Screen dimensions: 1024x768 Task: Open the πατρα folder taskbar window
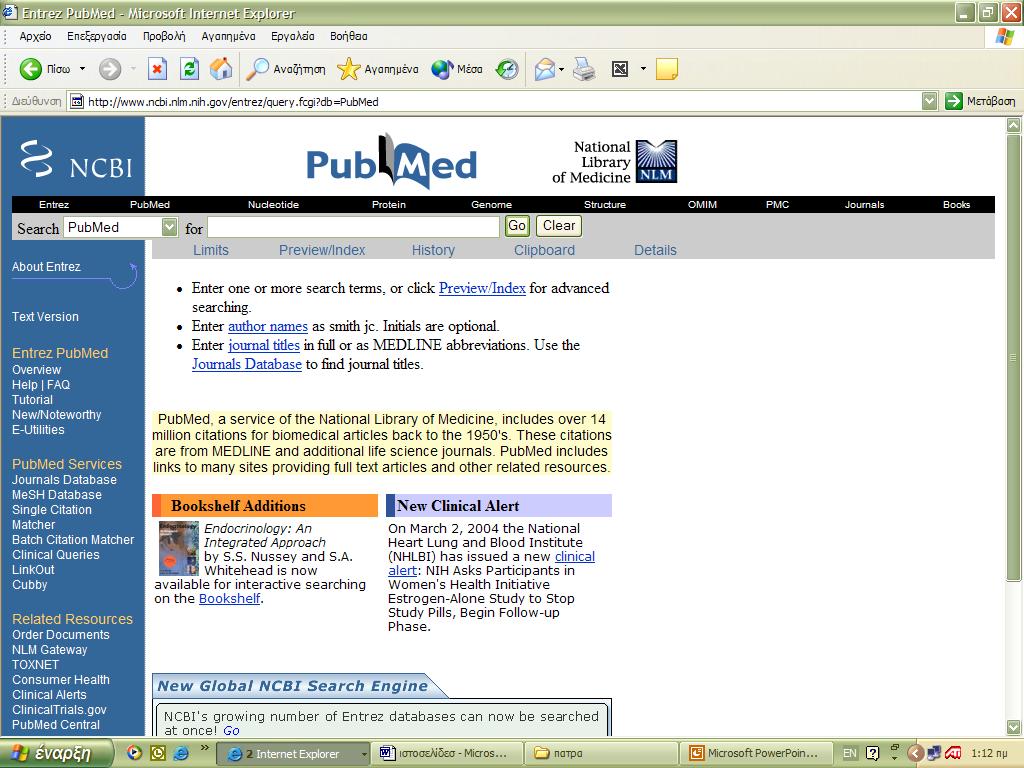tap(600, 753)
